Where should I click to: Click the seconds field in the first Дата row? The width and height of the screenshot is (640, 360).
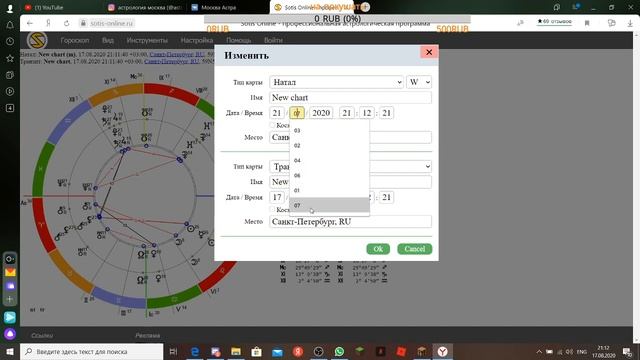coord(386,113)
